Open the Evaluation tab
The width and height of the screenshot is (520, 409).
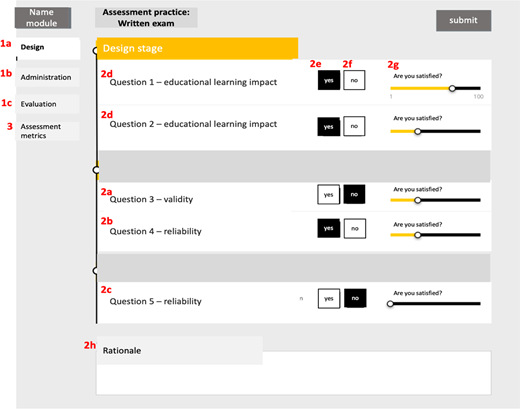coord(47,104)
